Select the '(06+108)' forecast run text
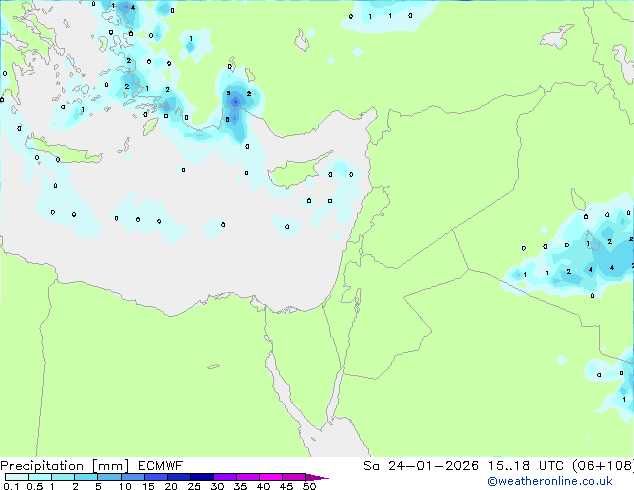This screenshot has height=490, width=634. pos(603,466)
